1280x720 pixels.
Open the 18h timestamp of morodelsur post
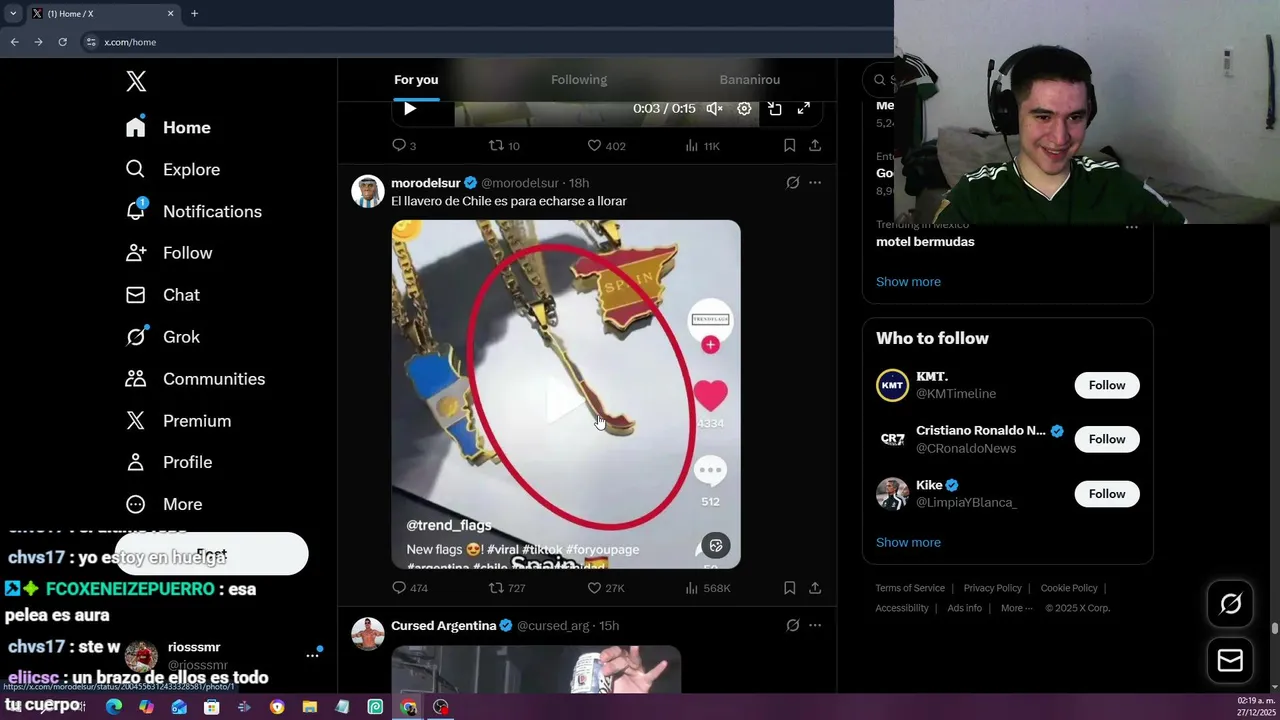pos(579,183)
